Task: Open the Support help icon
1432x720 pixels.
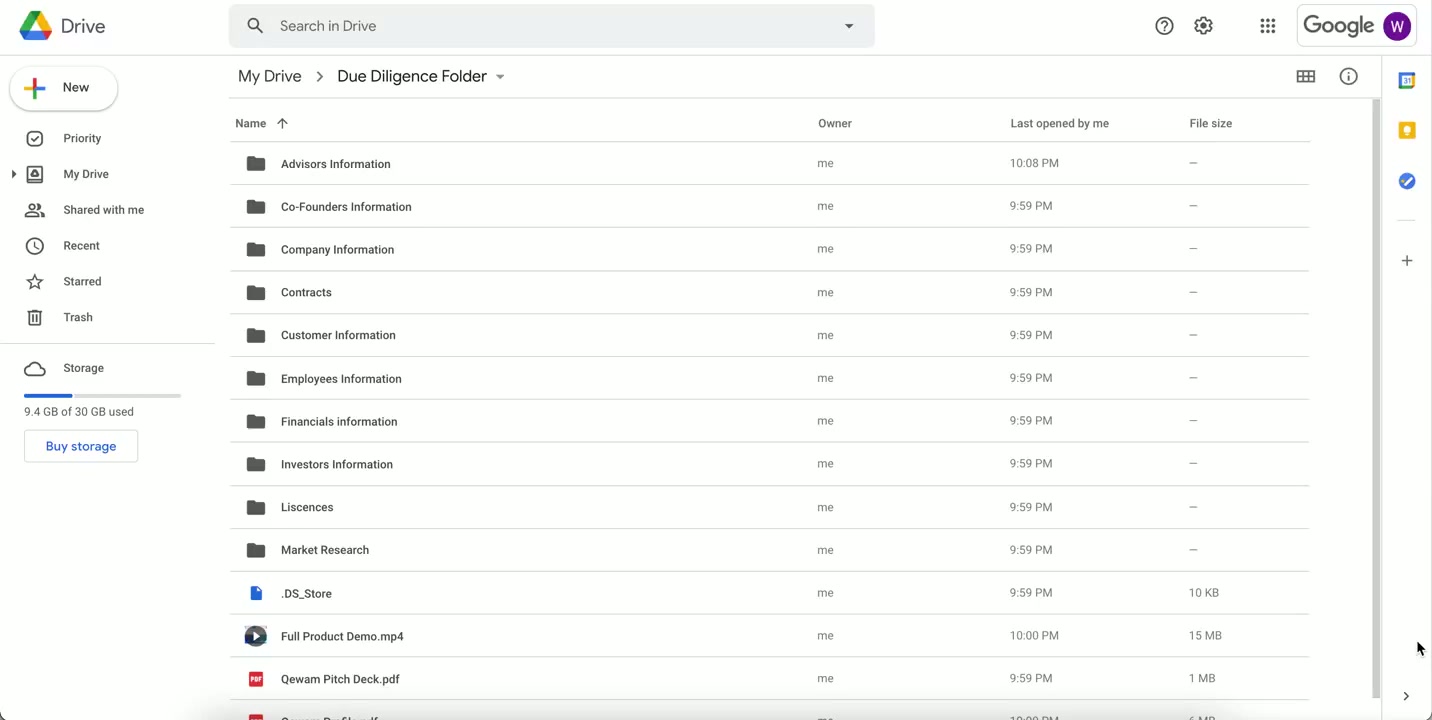Action: pyautogui.click(x=1164, y=26)
